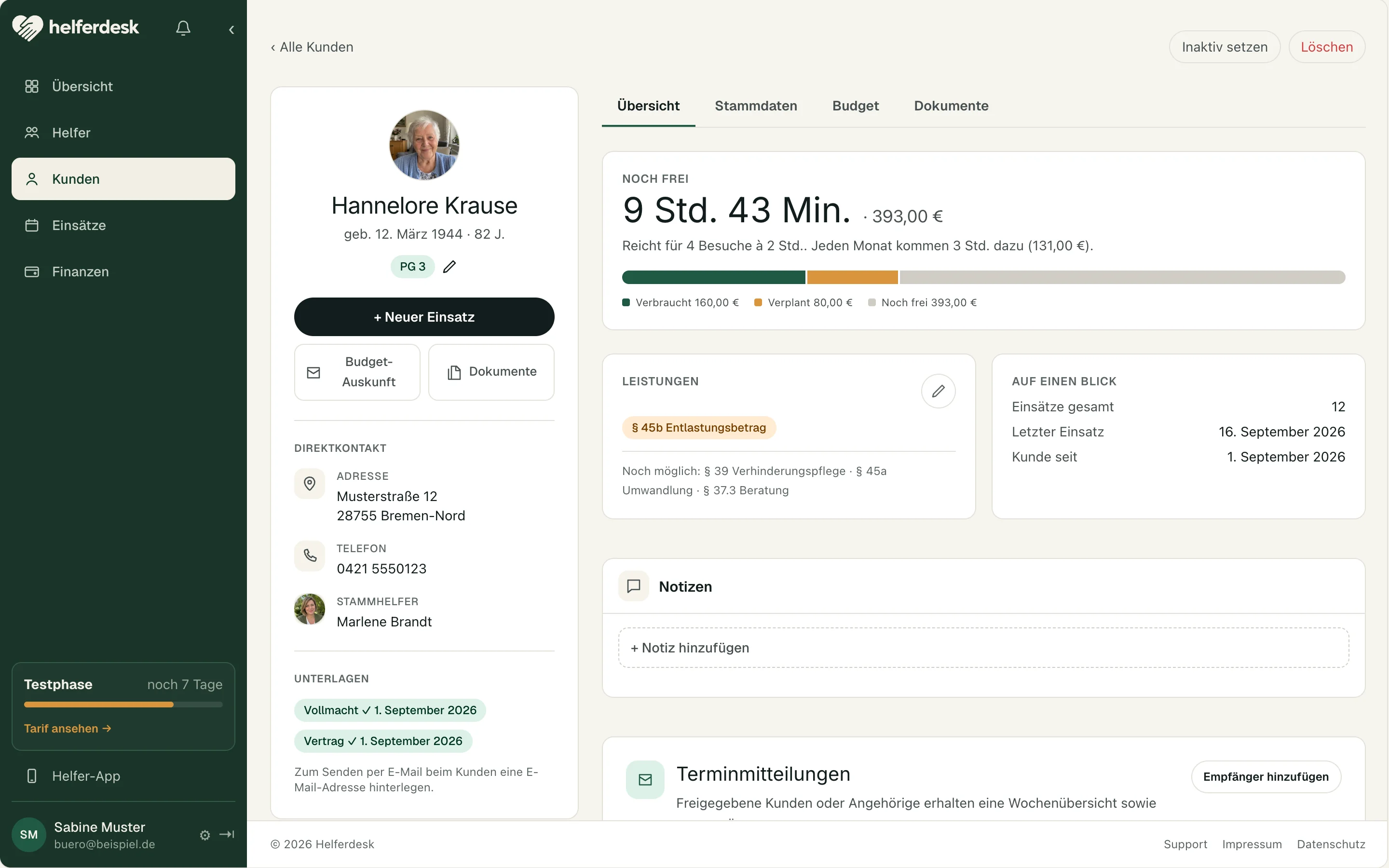The image size is (1389, 868).
Task: Click the PG 3 badge
Action: 413,266
